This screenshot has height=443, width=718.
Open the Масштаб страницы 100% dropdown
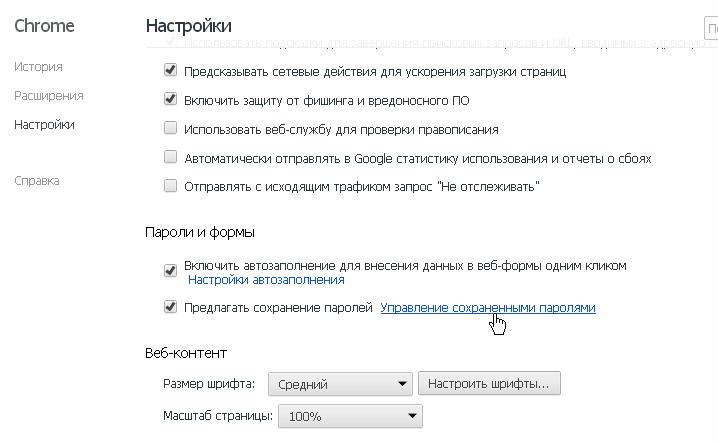pos(350,416)
